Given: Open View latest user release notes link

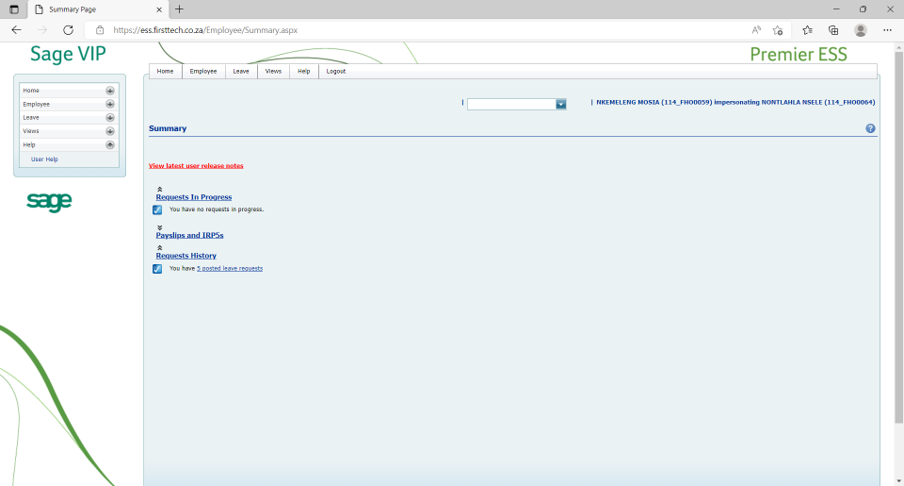Looking at the screenshot, I should 196,166.
